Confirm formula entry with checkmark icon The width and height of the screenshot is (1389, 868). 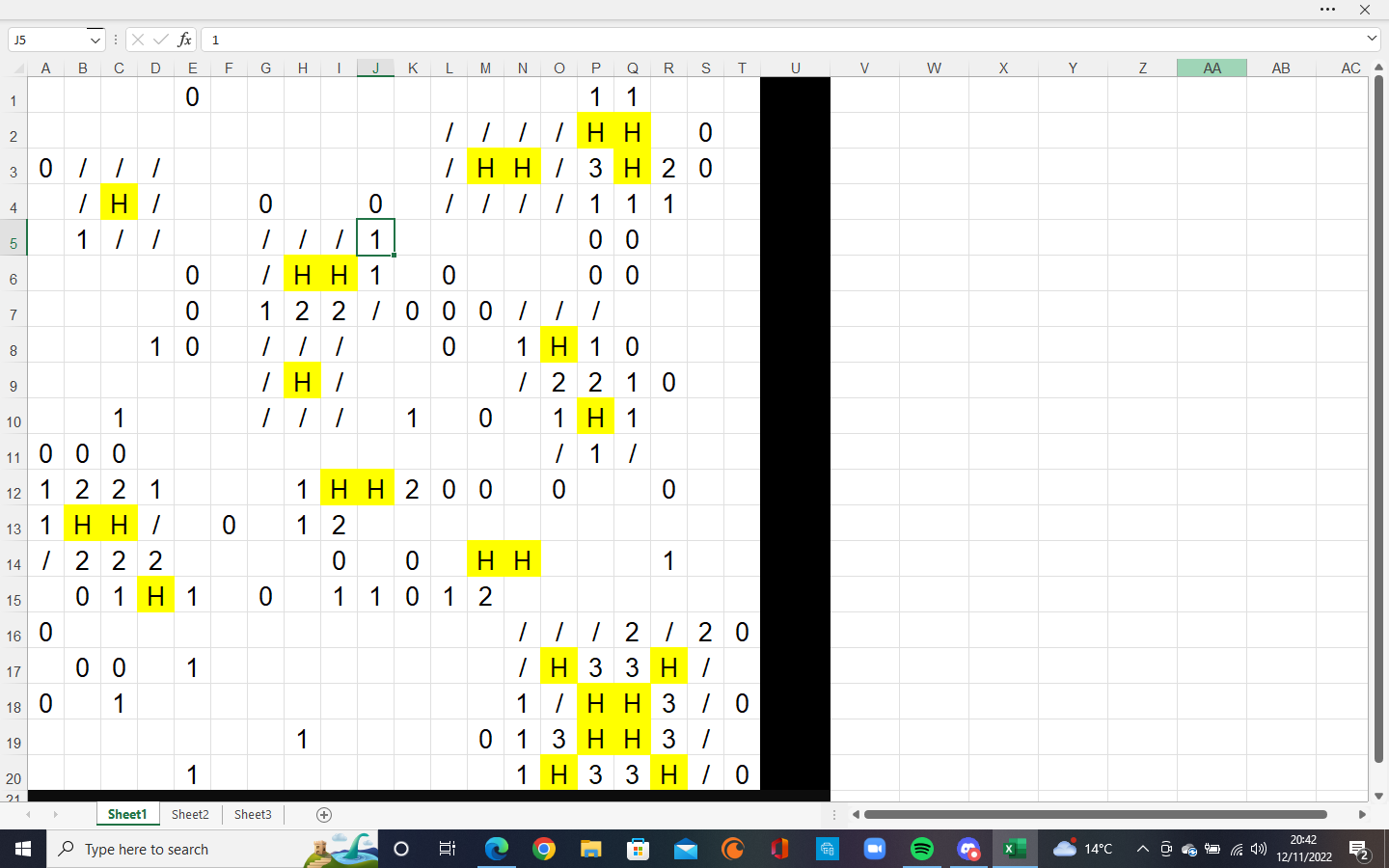[160, 40]
